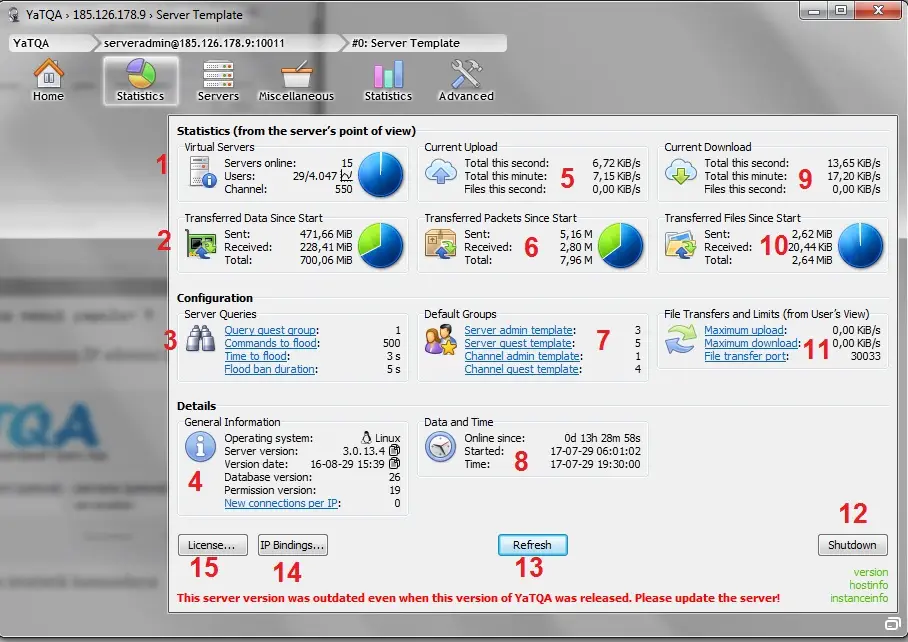
Task: Open the Channel admin template link
Action: pyautogui.click(x=522, y=356)
